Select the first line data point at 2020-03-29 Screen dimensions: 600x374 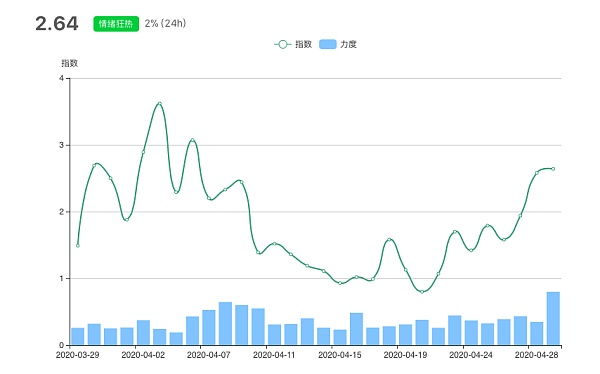point(78,245)
